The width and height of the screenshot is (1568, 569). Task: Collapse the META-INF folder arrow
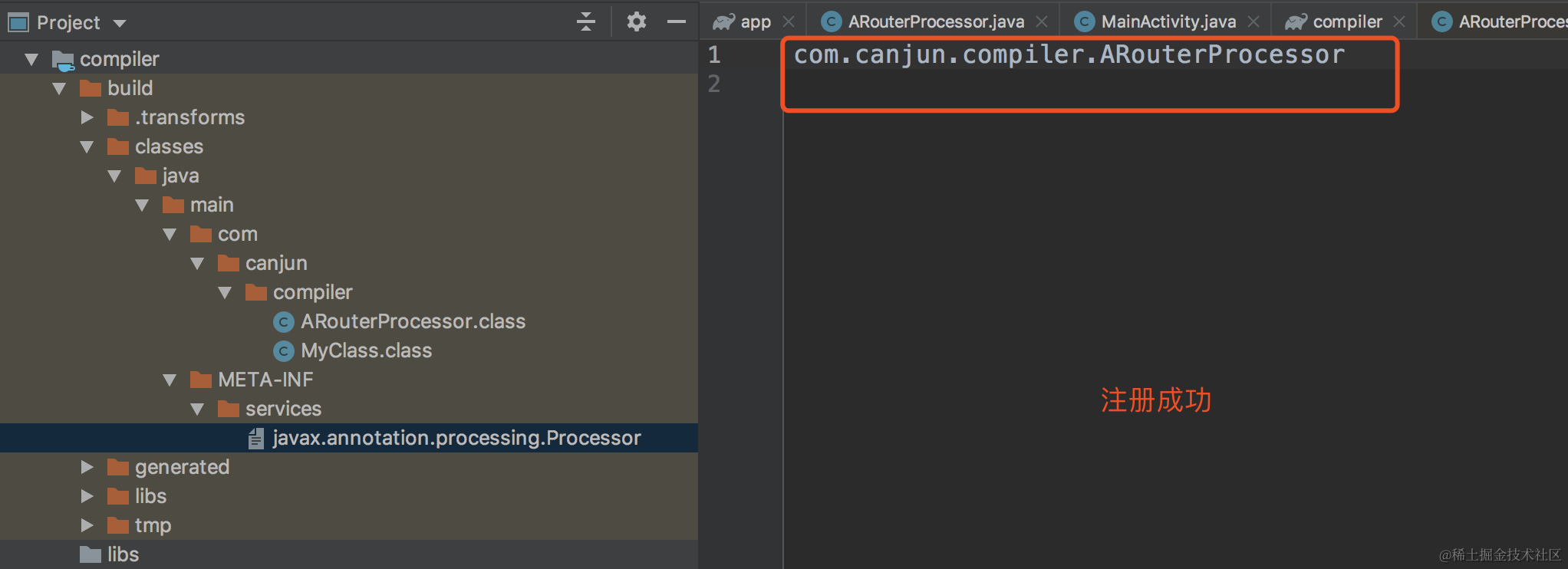click(x=170, y=380)
